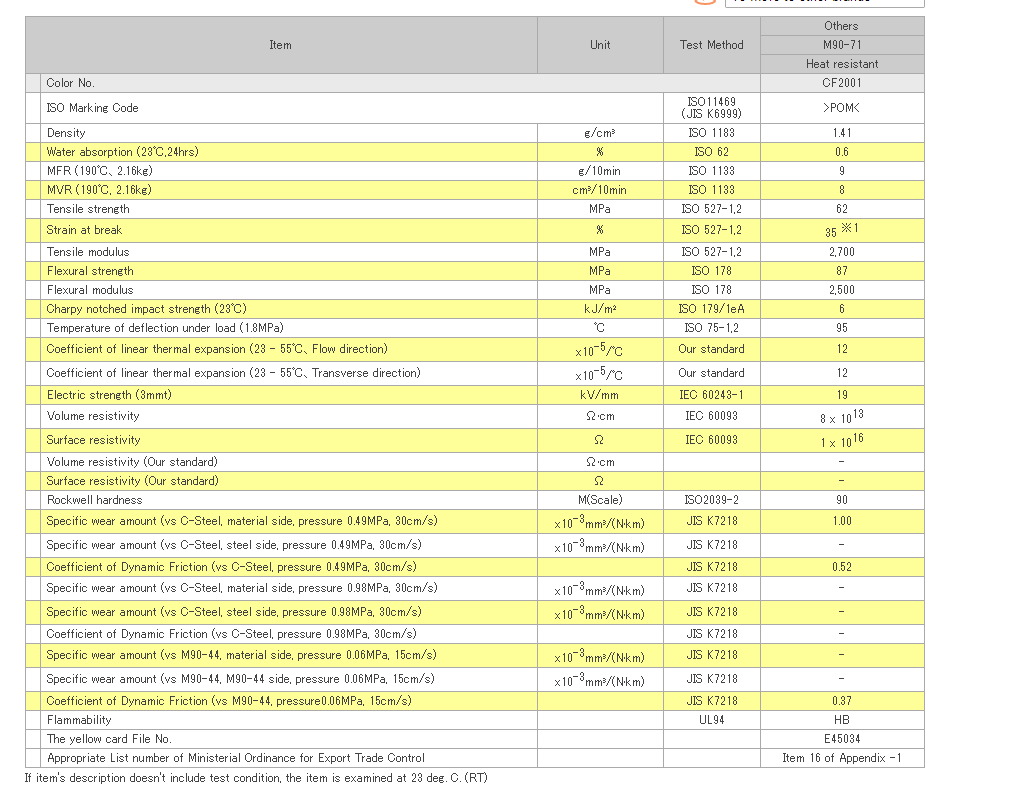The image size is (1034, 801).
Task: Click 'Volume resistivity (Our standard)' row label
Action: [x=132, y=462]
